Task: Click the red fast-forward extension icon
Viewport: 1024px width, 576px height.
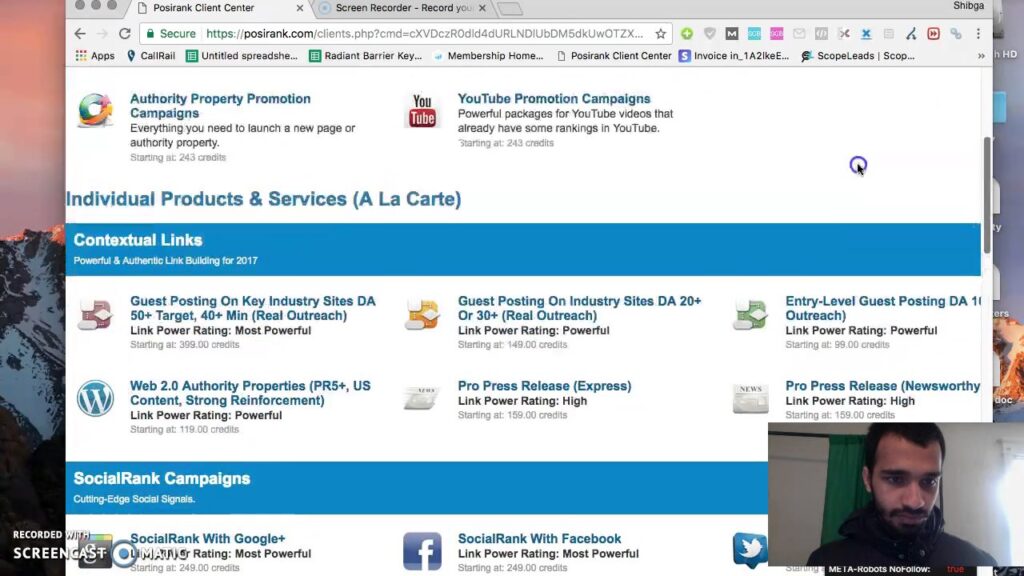Action: tap(933, 33)
